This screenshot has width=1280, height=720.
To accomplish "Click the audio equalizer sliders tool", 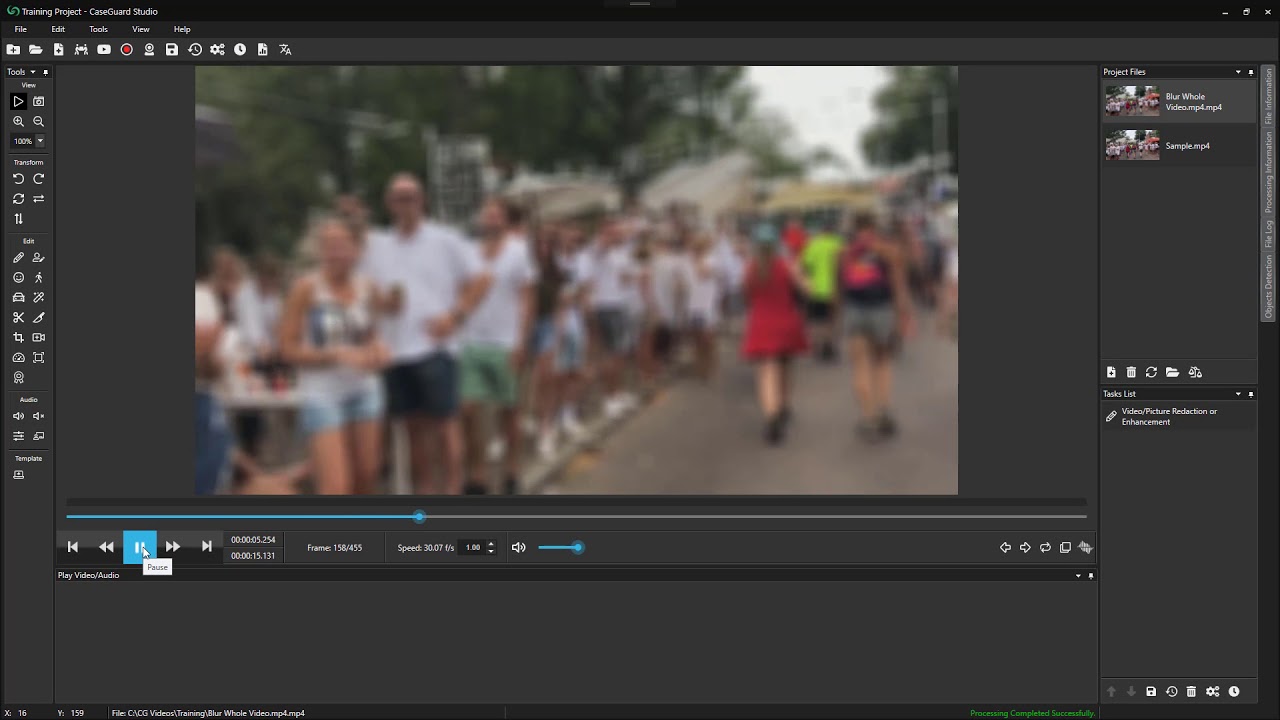I will pyautogui.click(x=18, y=436).
